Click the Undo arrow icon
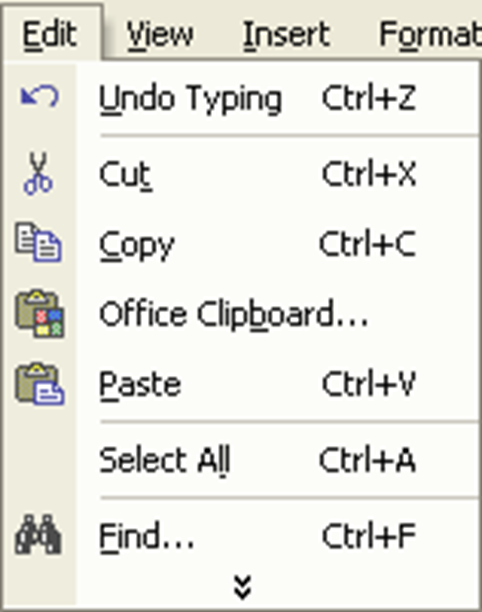This screenshot has width=482, height=612. click(39, 96)
